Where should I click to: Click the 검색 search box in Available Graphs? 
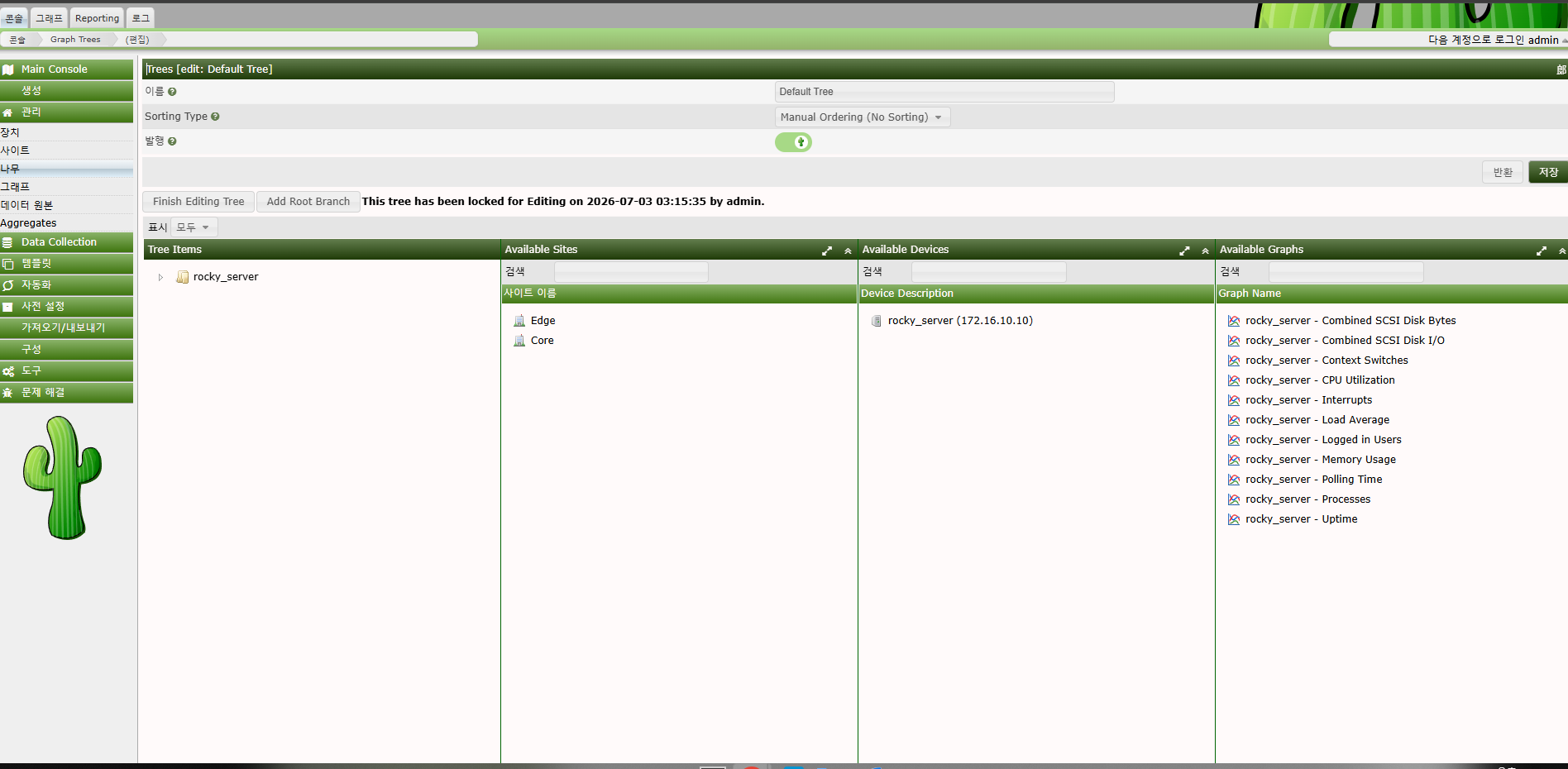point(1346,271)
